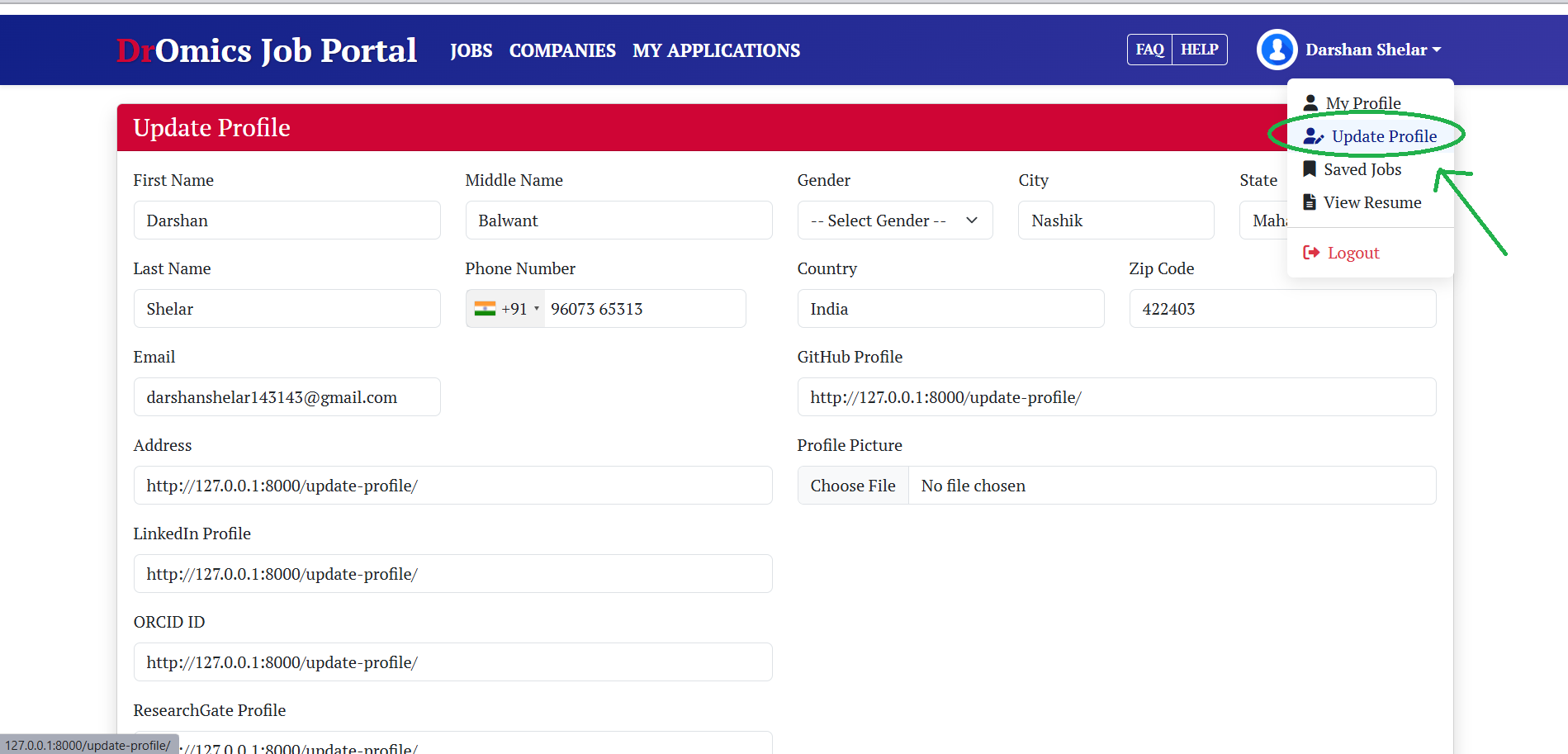The image size is (1568, 754).
Task: Click the Update Profile pencil-user icon
Action: pyautogui.click(x=1313, y=137)
